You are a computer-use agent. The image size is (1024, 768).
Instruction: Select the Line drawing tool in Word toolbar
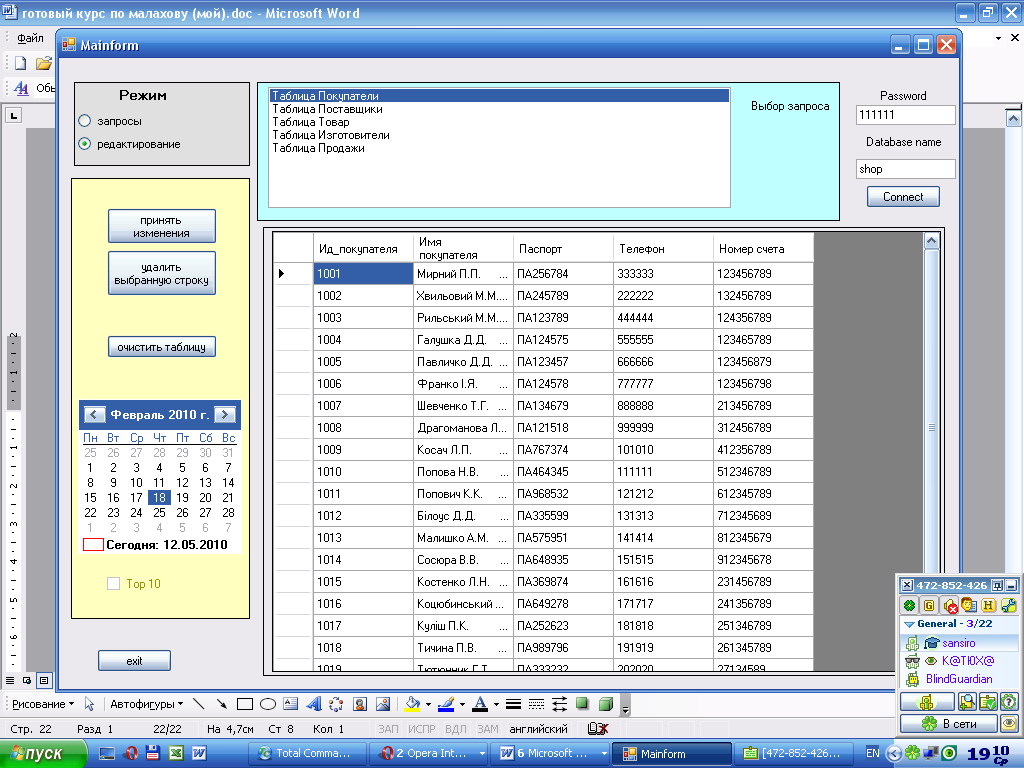[199, 704]
